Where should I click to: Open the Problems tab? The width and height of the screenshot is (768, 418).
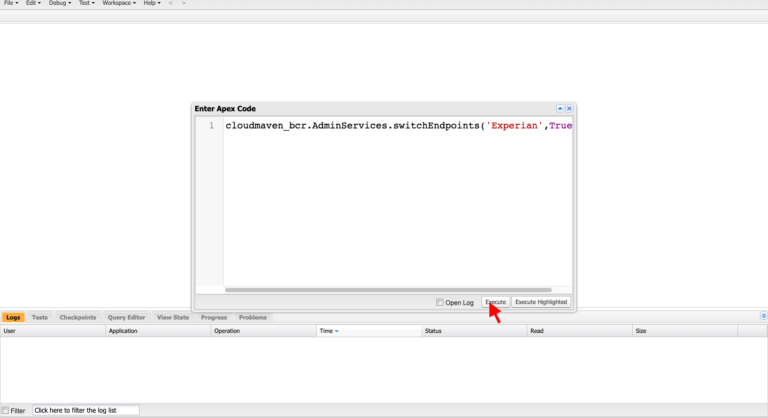tap(253, 318)
